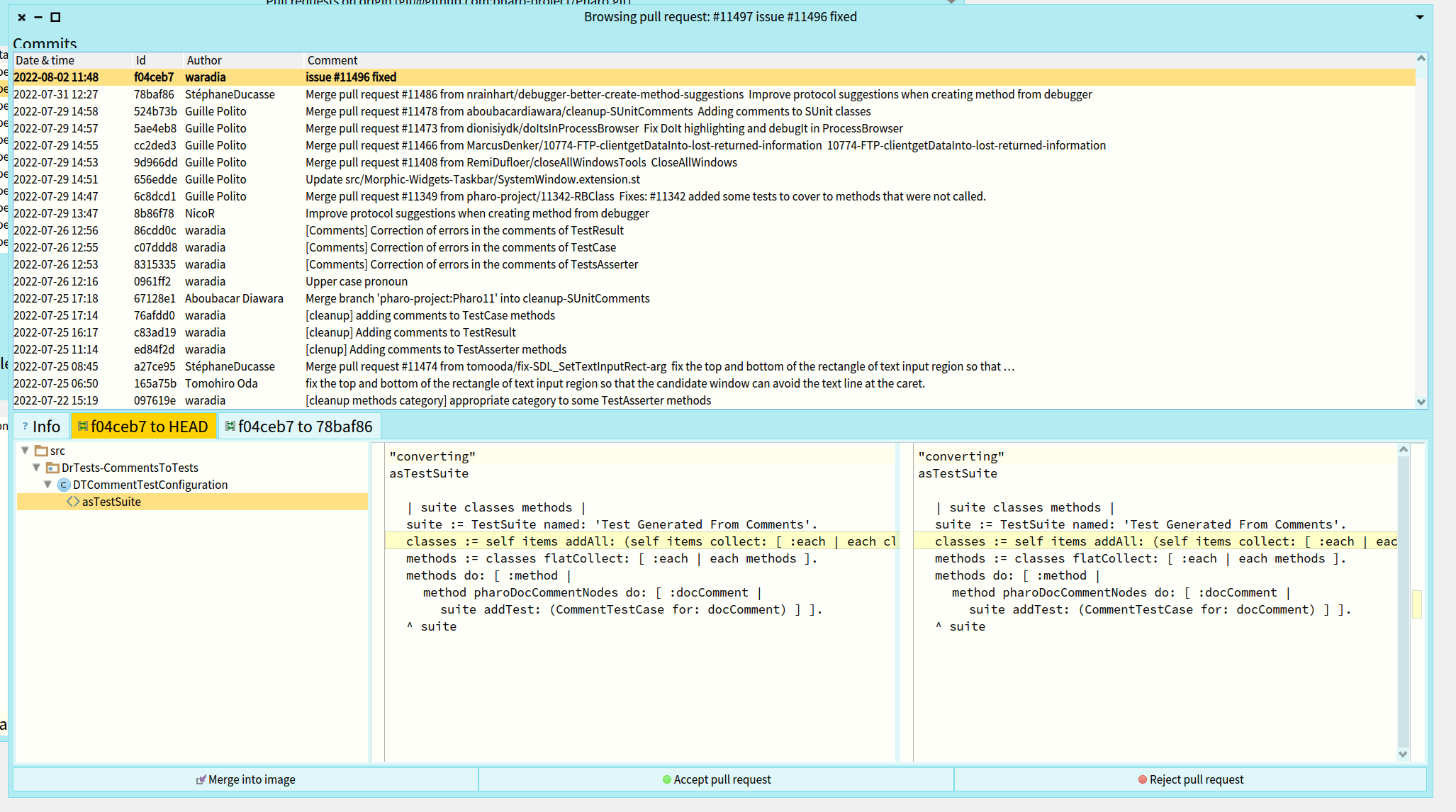Click the red Reject pull request icon
Image resolution: width=1456 pixels, height=812 pixels.
(1142, 779)
